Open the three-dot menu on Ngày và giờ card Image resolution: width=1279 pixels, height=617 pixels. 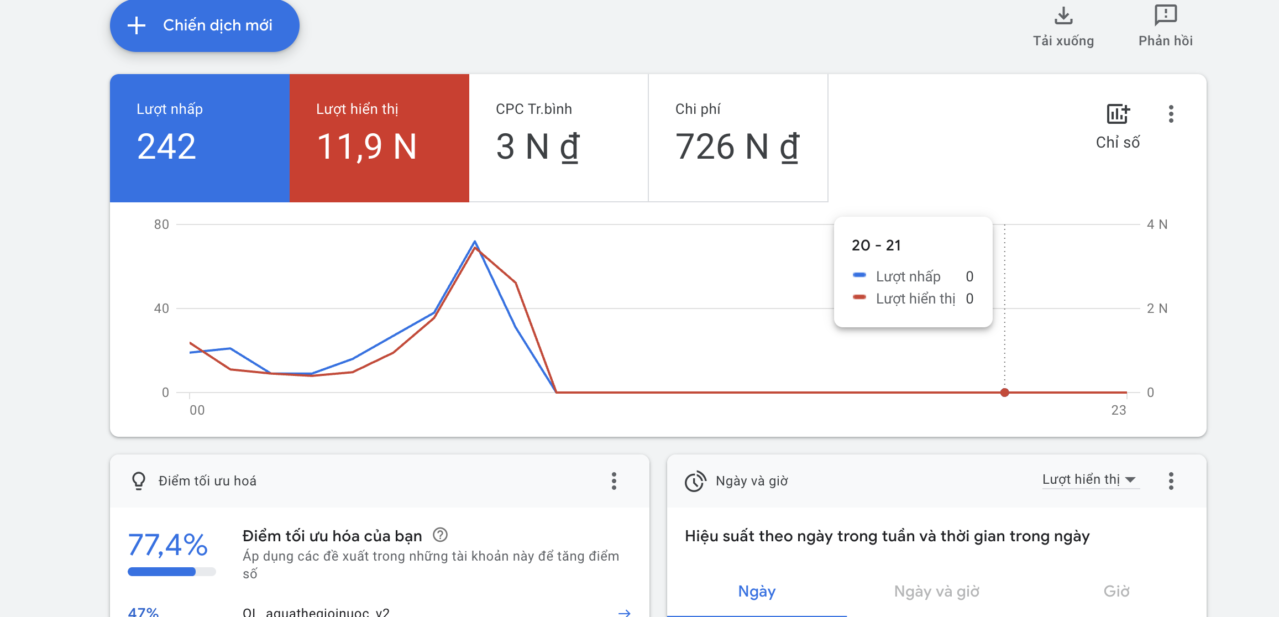click(x=1170, y=481)
